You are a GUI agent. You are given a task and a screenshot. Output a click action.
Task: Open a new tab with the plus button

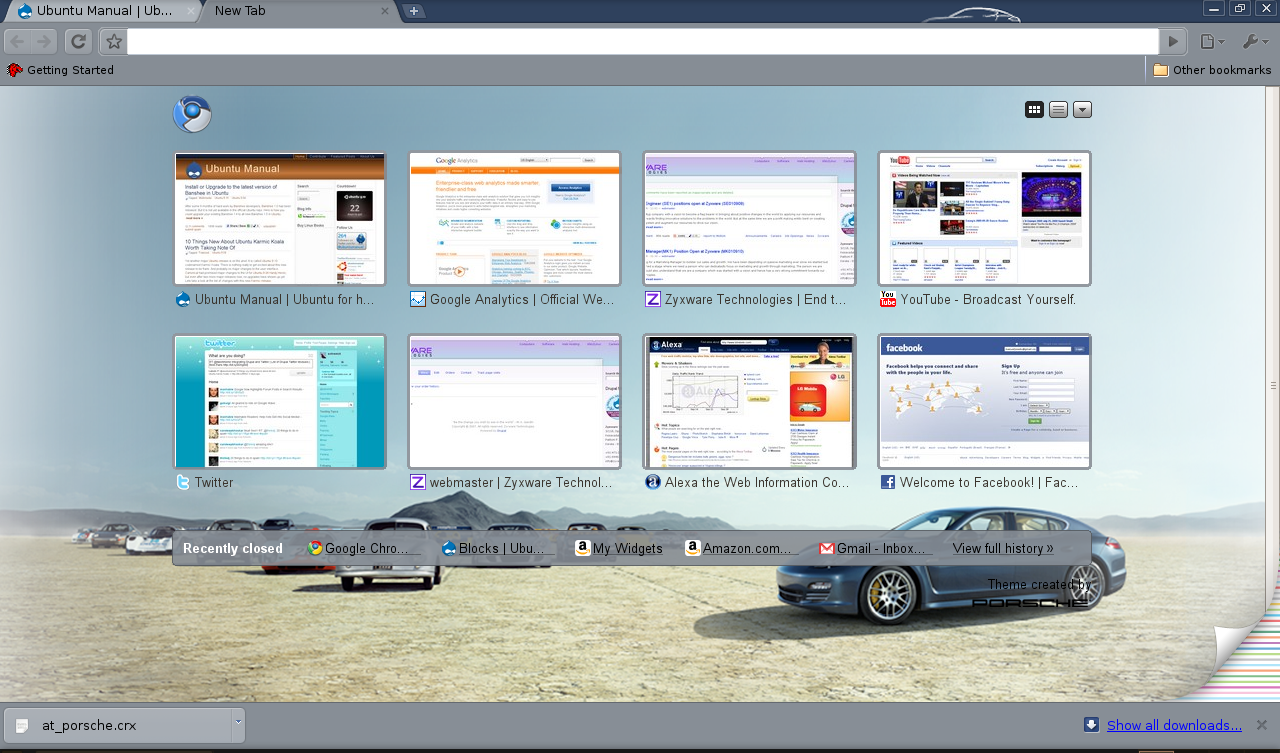[414, 11]
